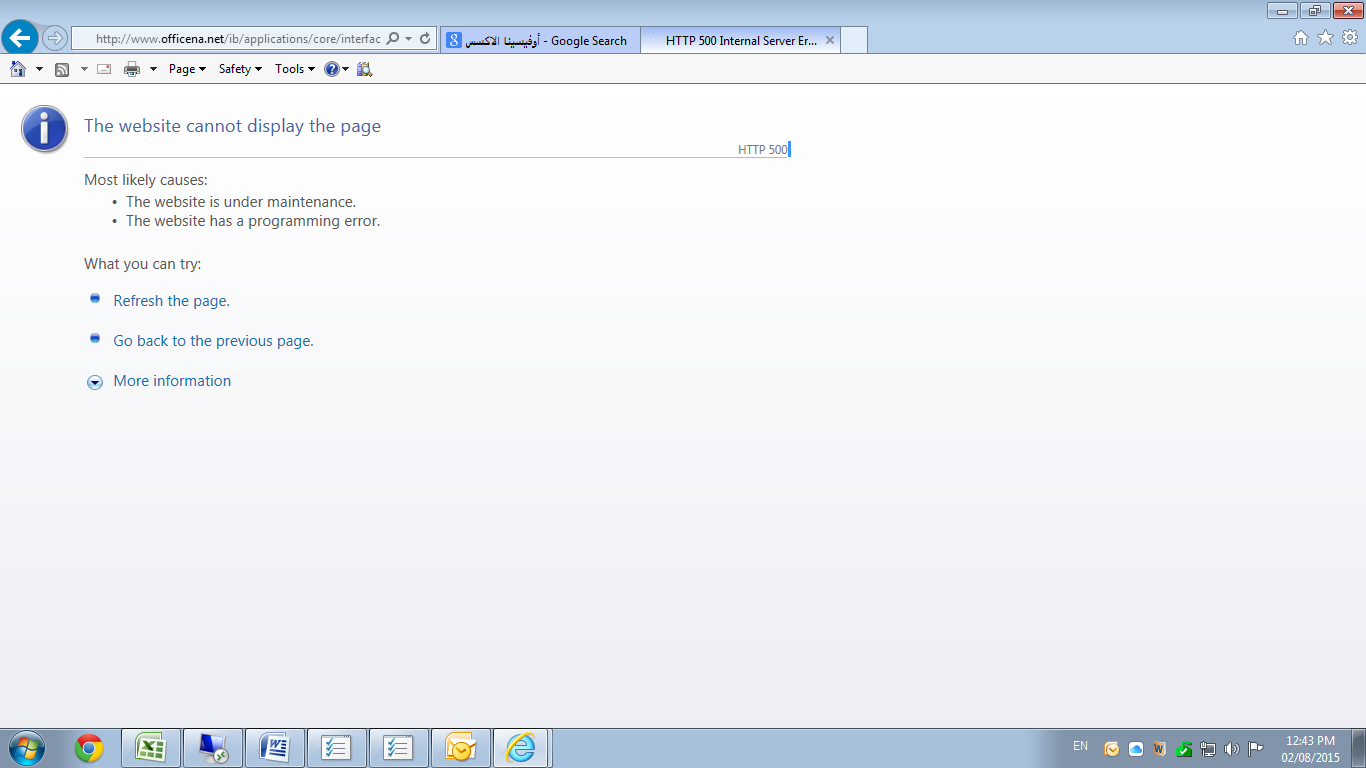Click the Refresh icon in address bar
Image resolution: width=1366 pixels, height=768 pixels.
[x=425, y=39]
